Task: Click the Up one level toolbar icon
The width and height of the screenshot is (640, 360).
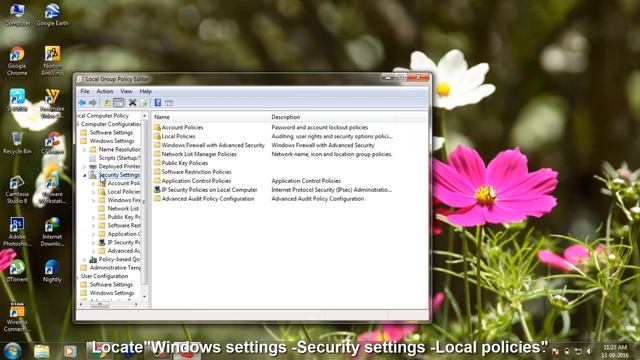Action: (107, 103)
